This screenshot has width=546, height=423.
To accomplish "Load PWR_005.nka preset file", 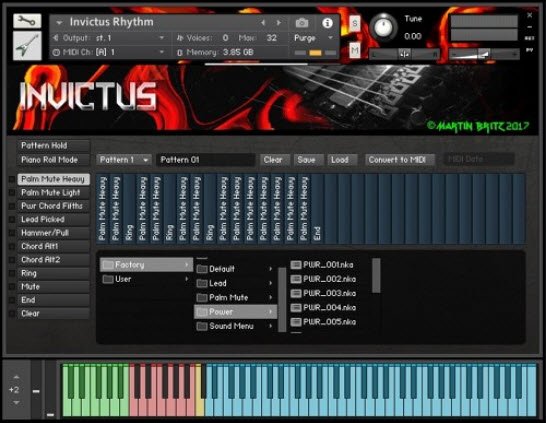I will click(323, 322).
